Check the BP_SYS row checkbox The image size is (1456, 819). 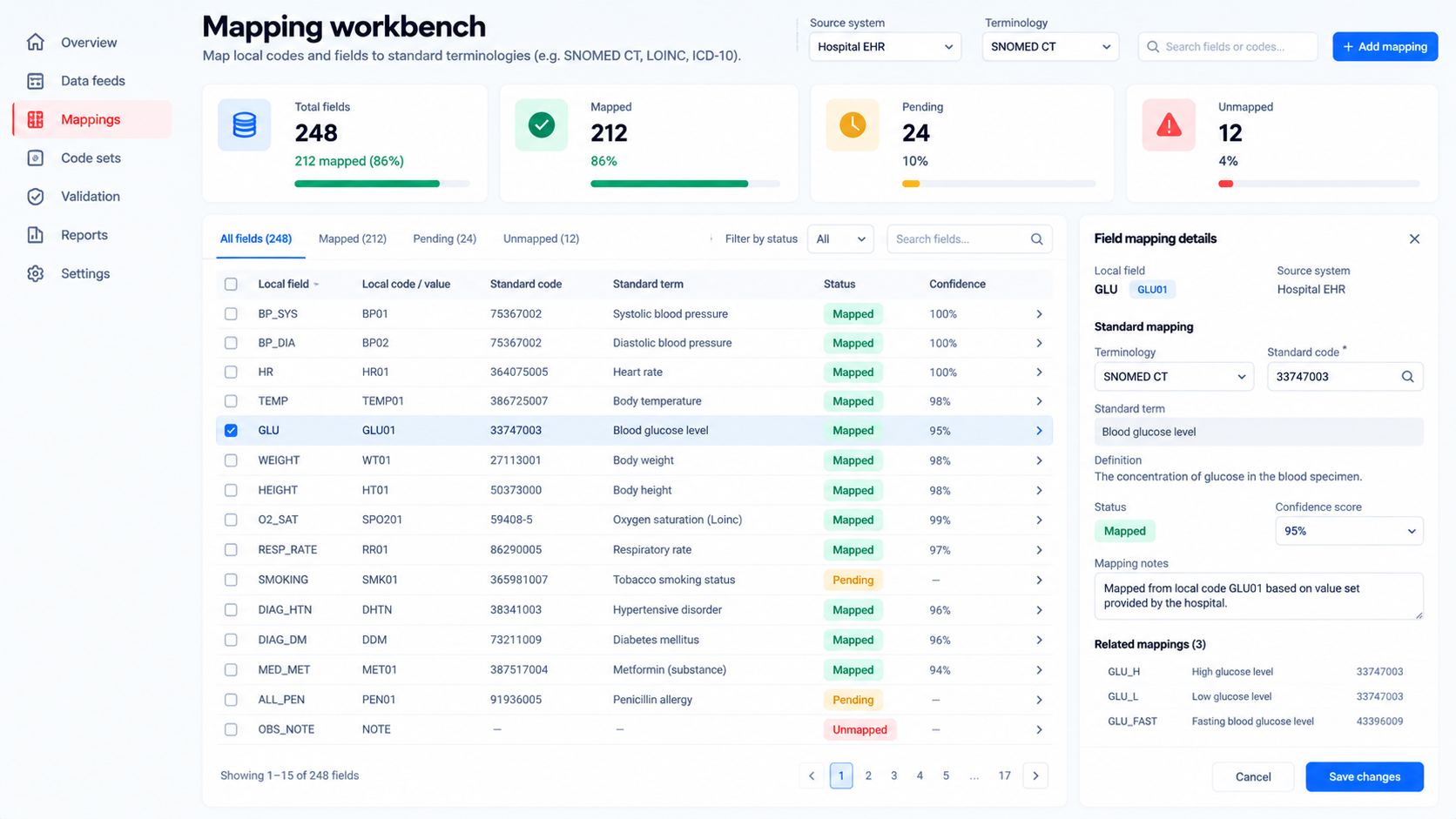(x=231, y=314)
